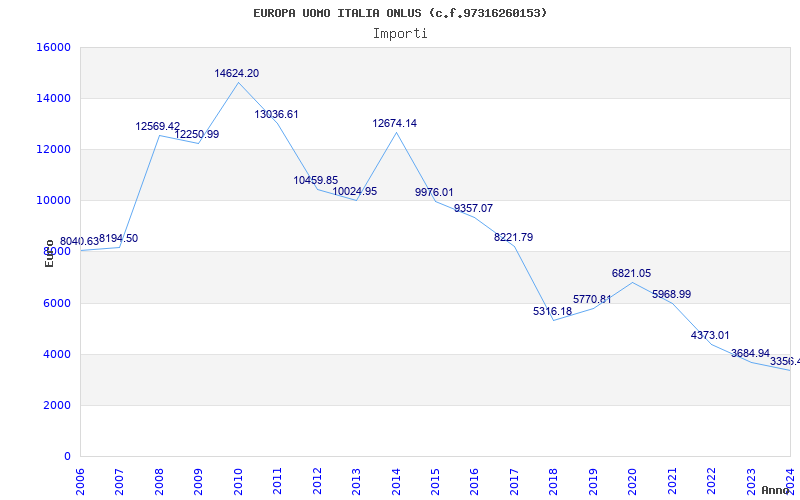Select the 9357.07 data label
Screen dimensions: 800x500
(473, 208)
